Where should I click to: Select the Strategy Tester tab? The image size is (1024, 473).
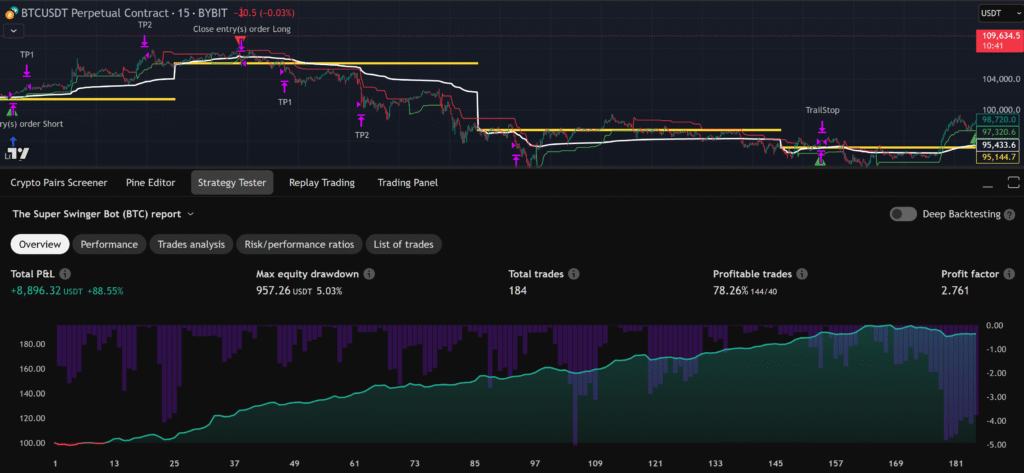[x=232, y=183]
